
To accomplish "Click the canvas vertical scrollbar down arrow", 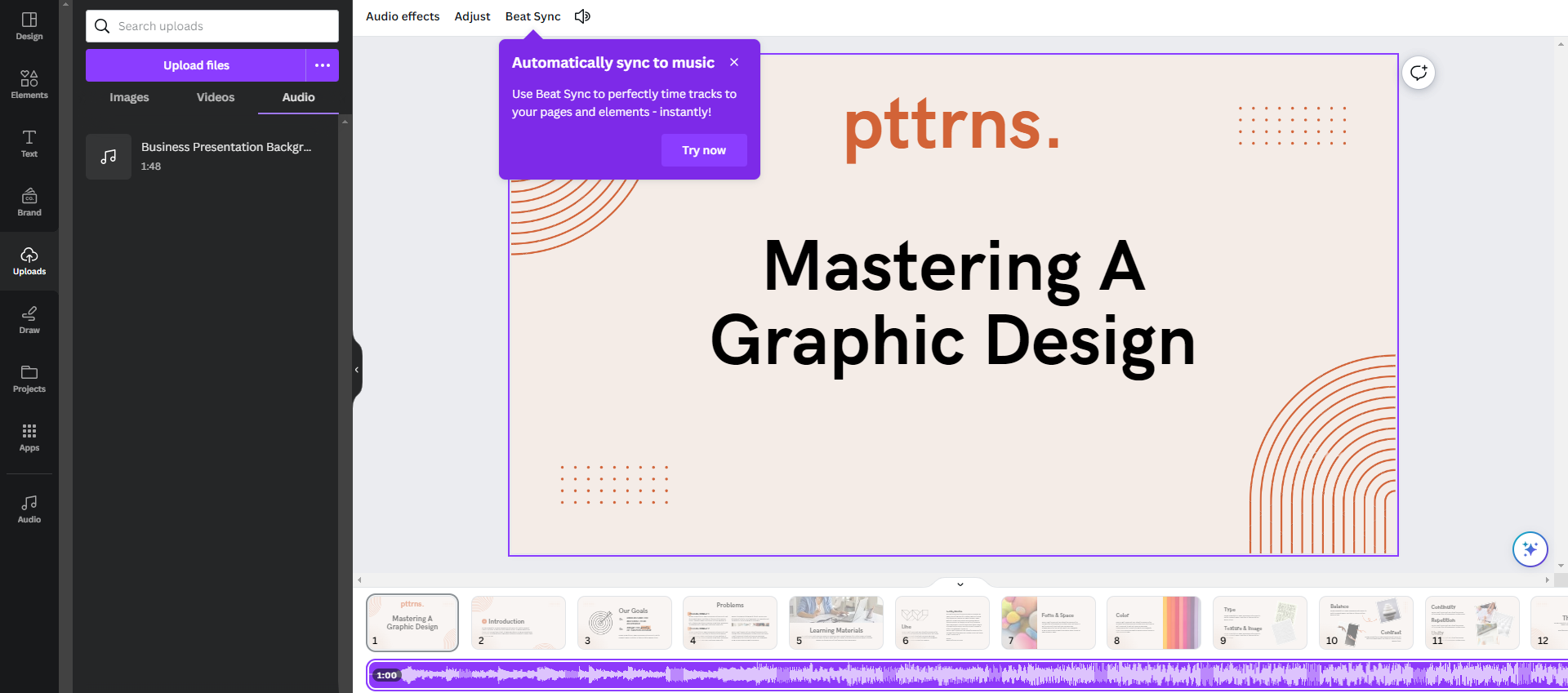I will 1561,565.
